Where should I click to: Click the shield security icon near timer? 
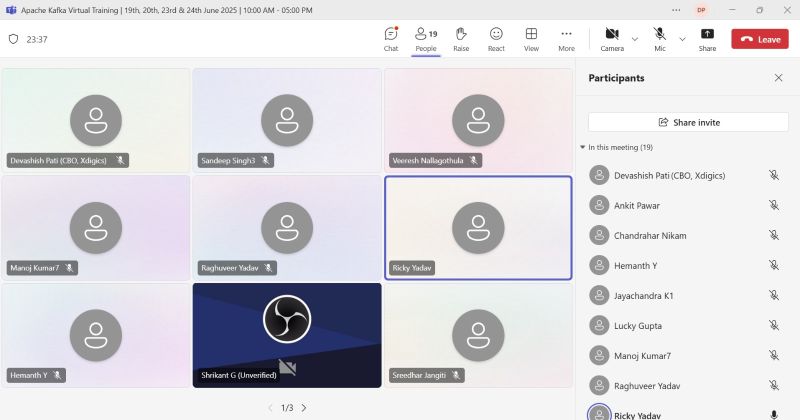click(13, 39)
